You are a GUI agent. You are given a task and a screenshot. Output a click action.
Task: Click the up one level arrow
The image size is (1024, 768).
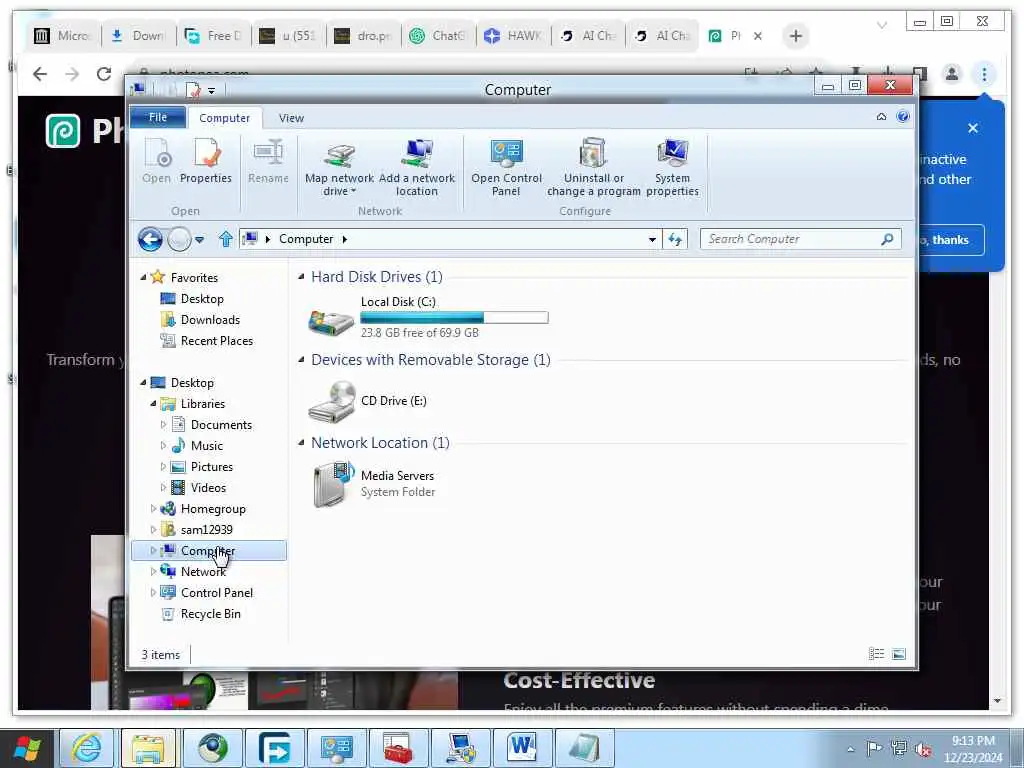coord(226,239)
